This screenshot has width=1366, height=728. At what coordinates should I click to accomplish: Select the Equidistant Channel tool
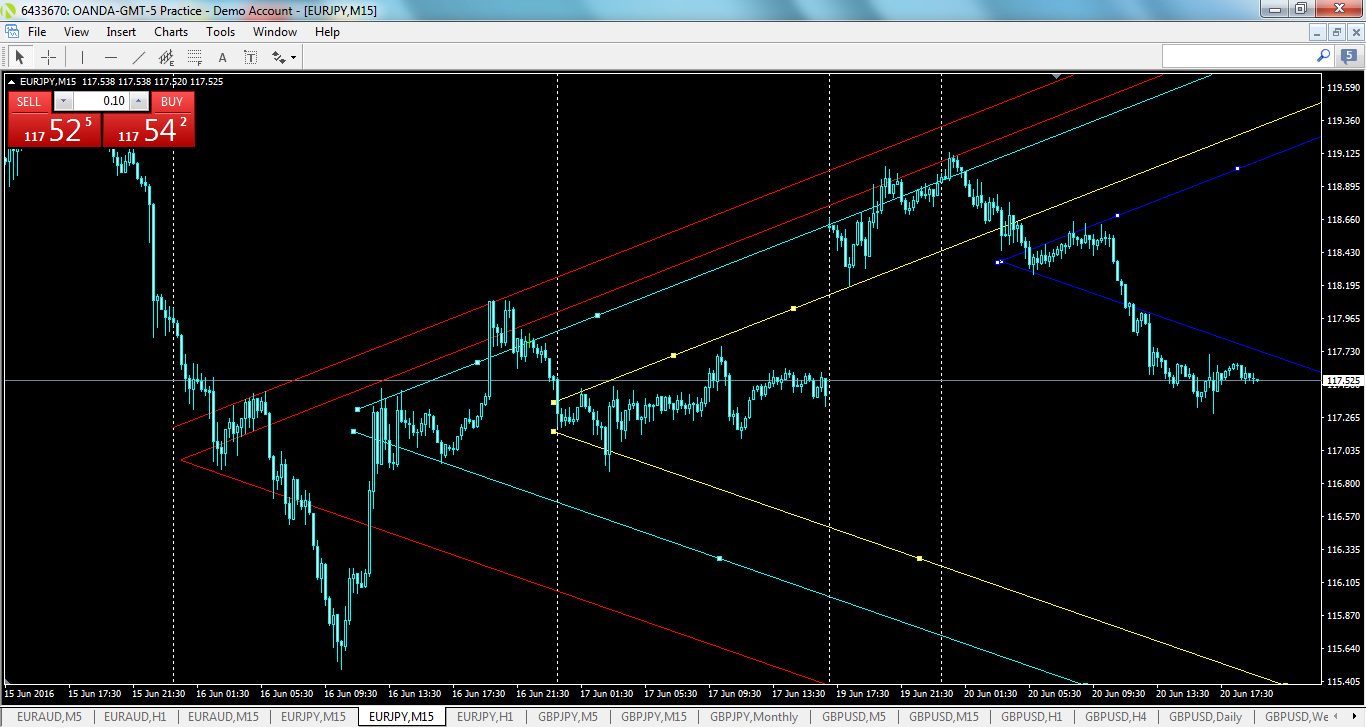pyautogui.click(x=167, y=57)
